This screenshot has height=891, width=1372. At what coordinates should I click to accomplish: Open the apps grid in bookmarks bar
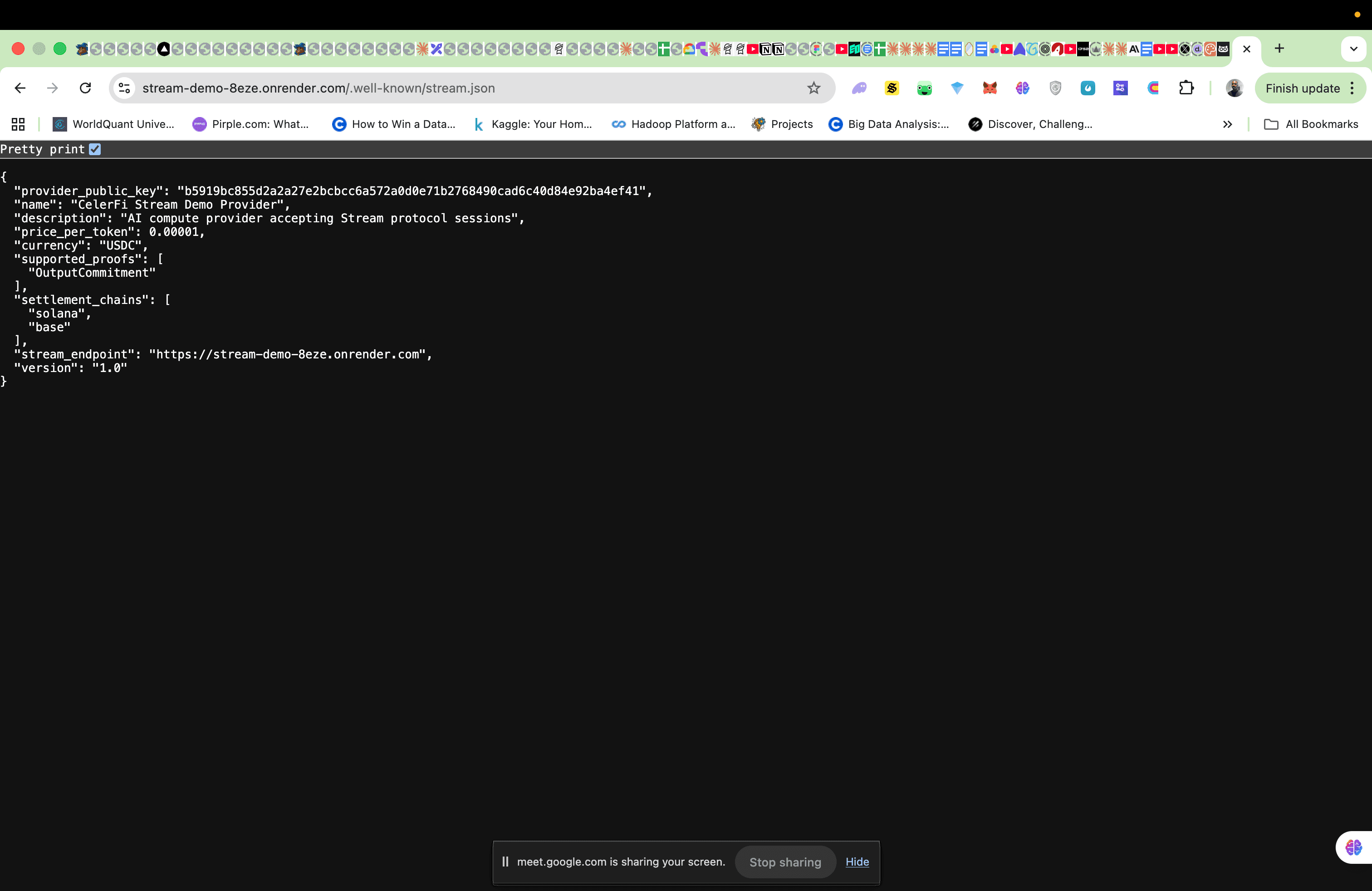point(19,124)
